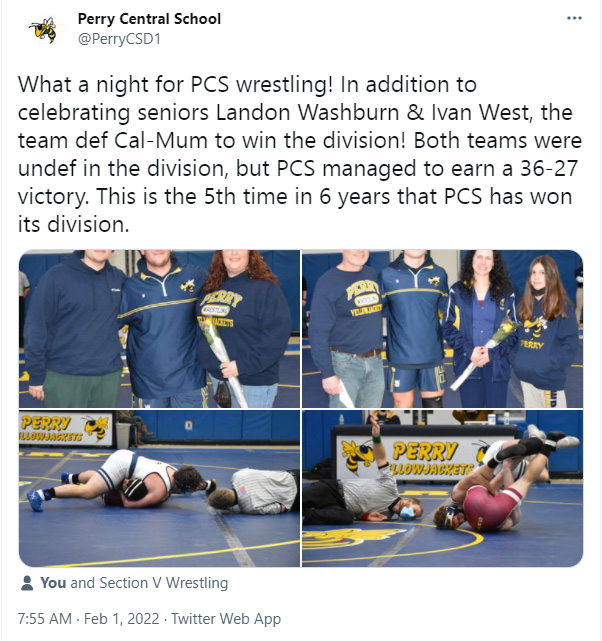Open the Feb 1, 2022 date link

tap(121, 619)
